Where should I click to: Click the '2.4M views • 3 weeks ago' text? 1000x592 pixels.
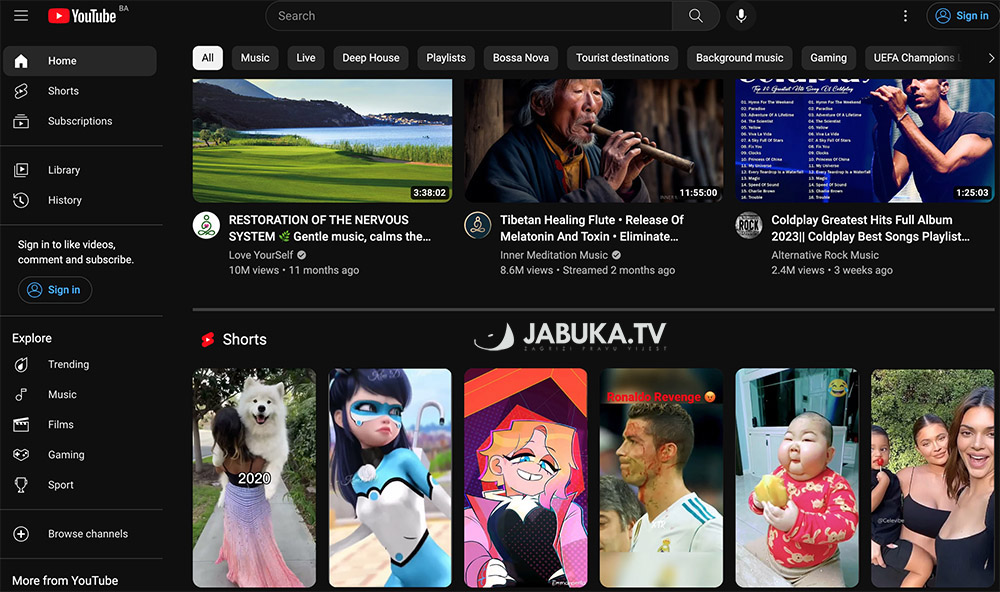(x=832, y=270)
